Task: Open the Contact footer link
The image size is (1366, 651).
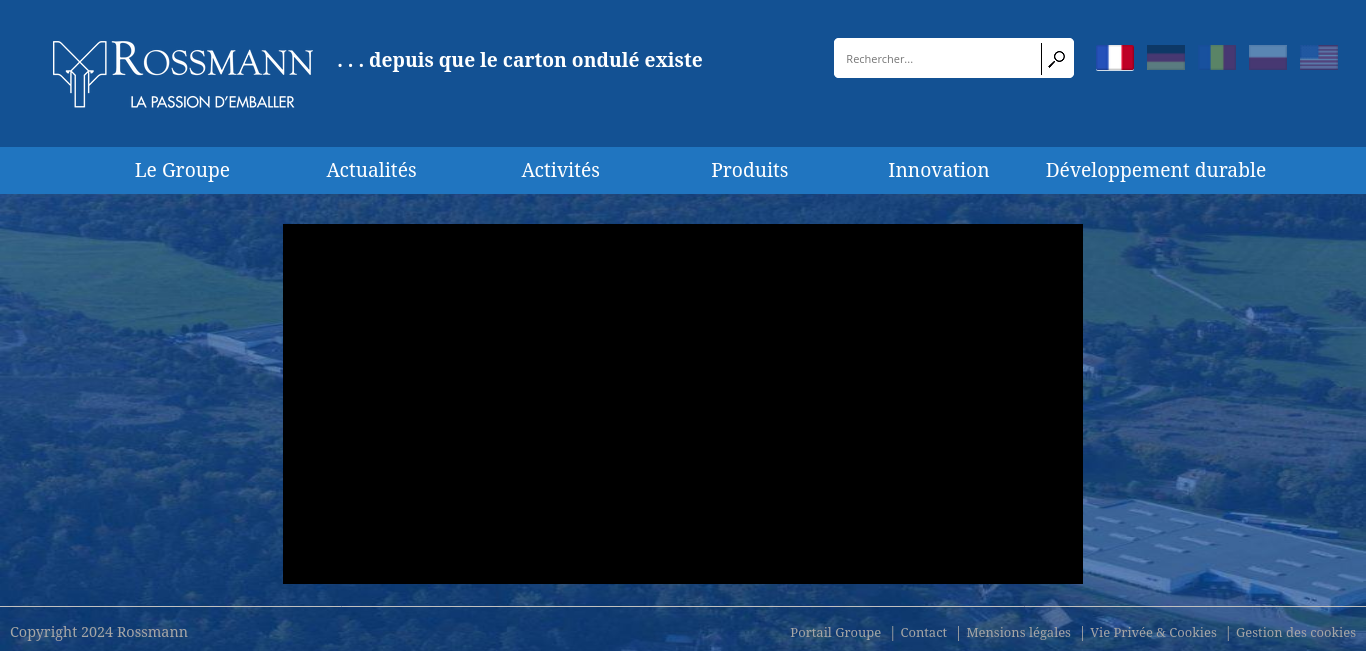Action: pos(924,632)
